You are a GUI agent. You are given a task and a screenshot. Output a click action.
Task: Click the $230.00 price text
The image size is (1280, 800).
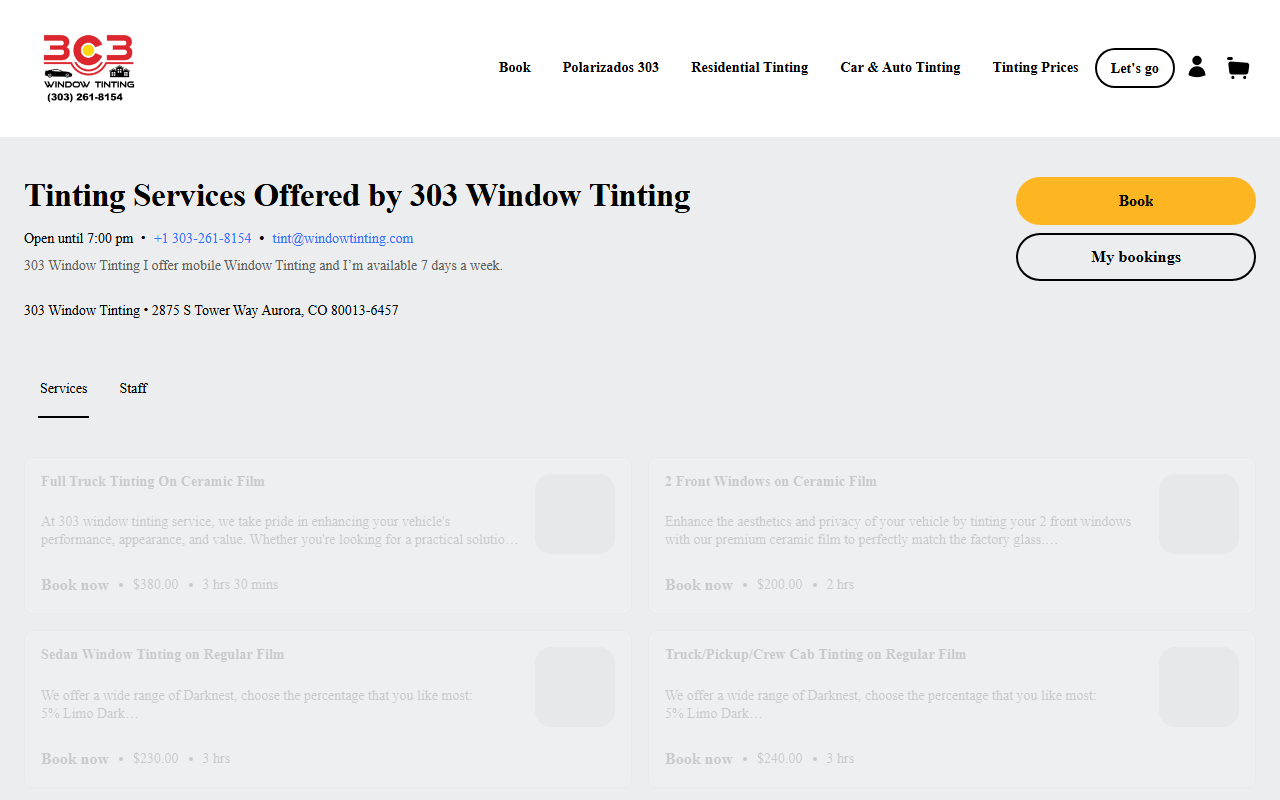click(156, 759)
